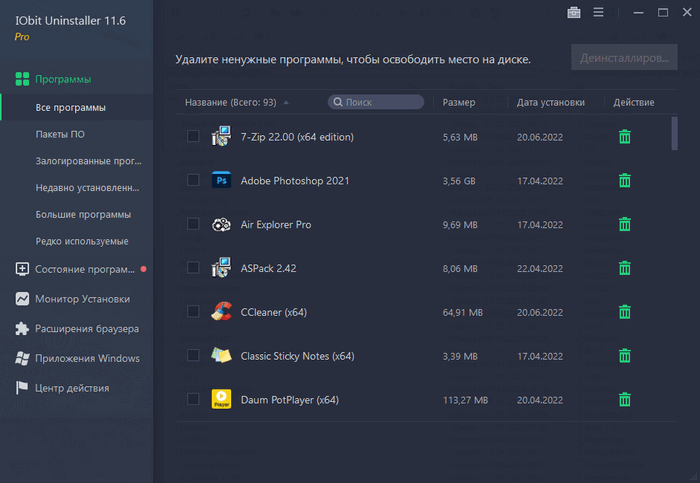Select the ASPack 2.42 checkbox

[193, 268]
